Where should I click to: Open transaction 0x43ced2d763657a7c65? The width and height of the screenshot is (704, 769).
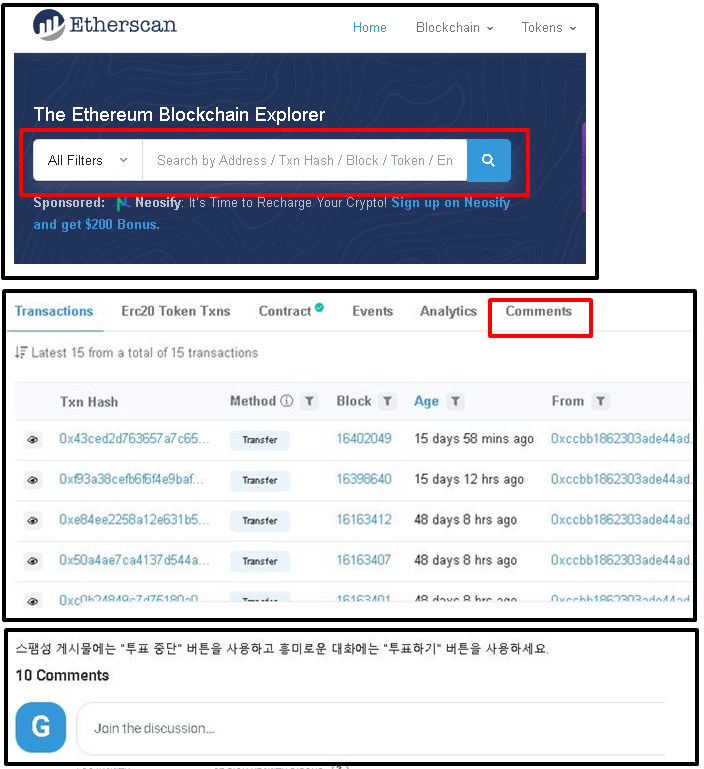(134, 438)
